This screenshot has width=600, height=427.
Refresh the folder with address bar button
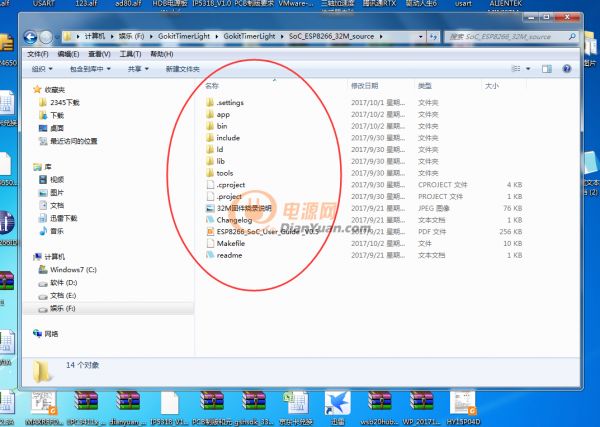point(433,37)
